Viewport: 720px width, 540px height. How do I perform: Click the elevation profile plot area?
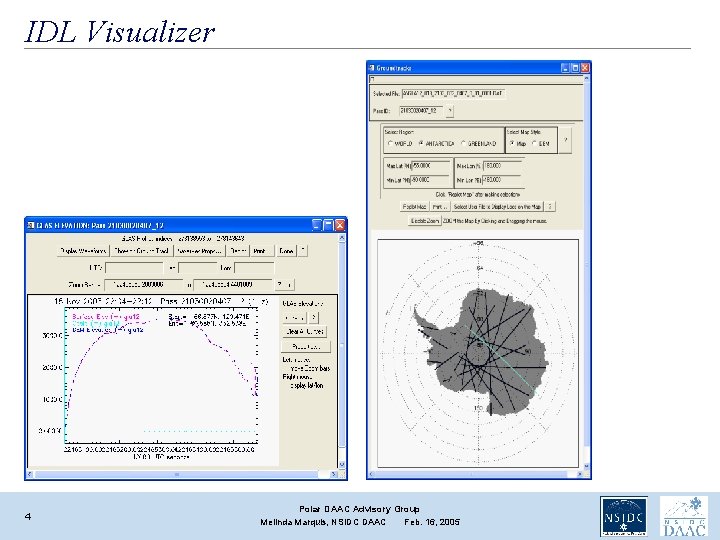pyautogui.click(x=161, y=376)
